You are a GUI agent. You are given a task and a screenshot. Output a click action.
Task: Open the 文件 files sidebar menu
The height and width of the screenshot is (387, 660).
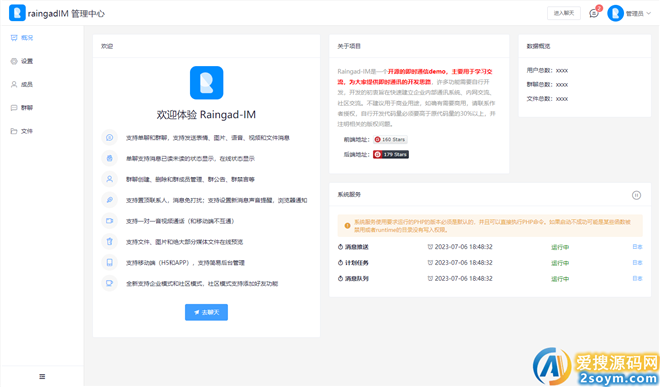click(22, 131)
